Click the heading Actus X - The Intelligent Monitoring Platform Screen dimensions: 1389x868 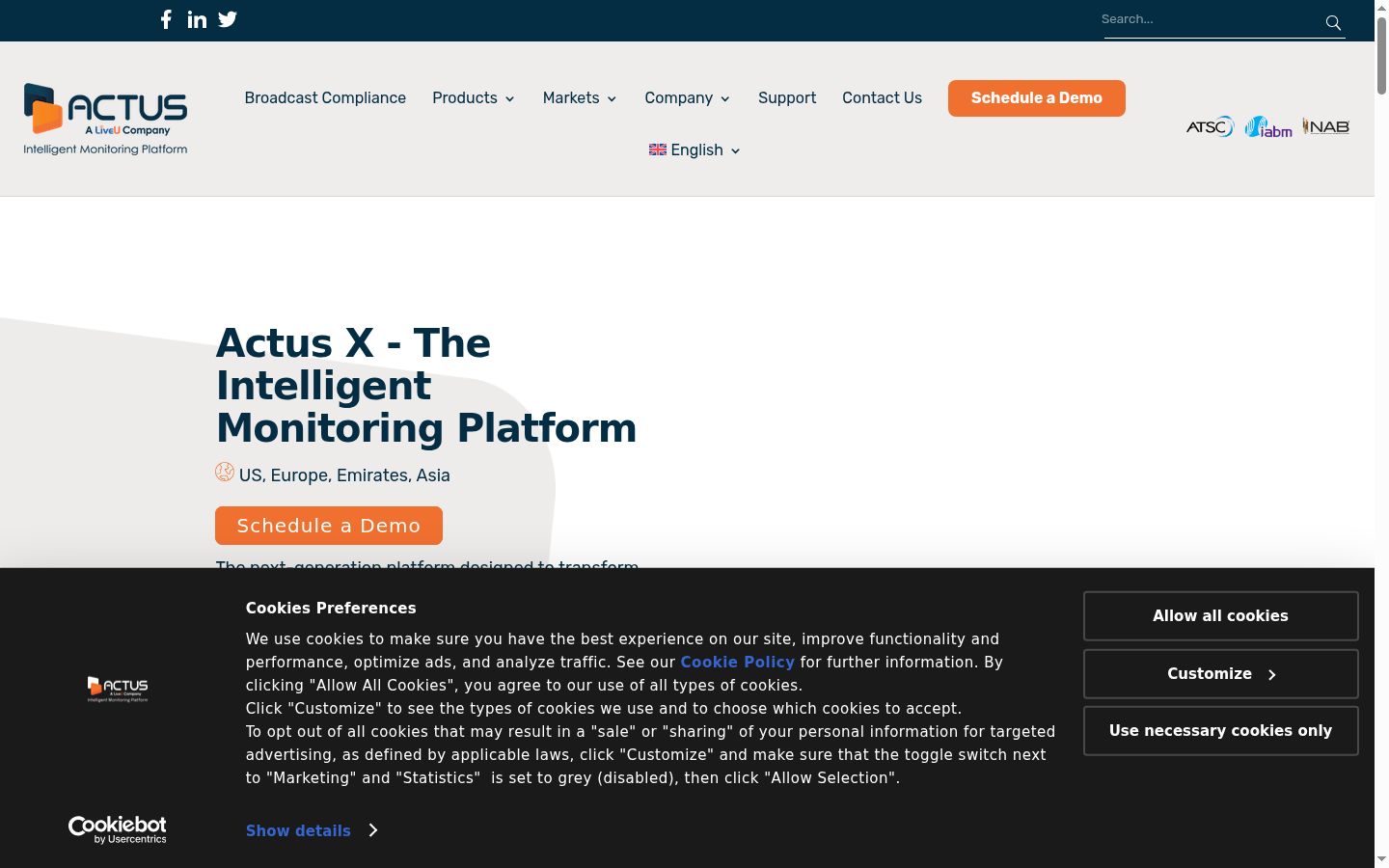point(426,386)
